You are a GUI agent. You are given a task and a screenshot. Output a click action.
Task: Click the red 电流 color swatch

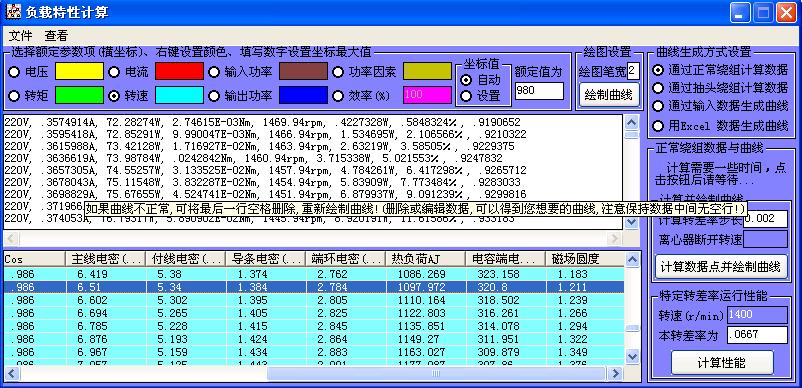(180, 71)
